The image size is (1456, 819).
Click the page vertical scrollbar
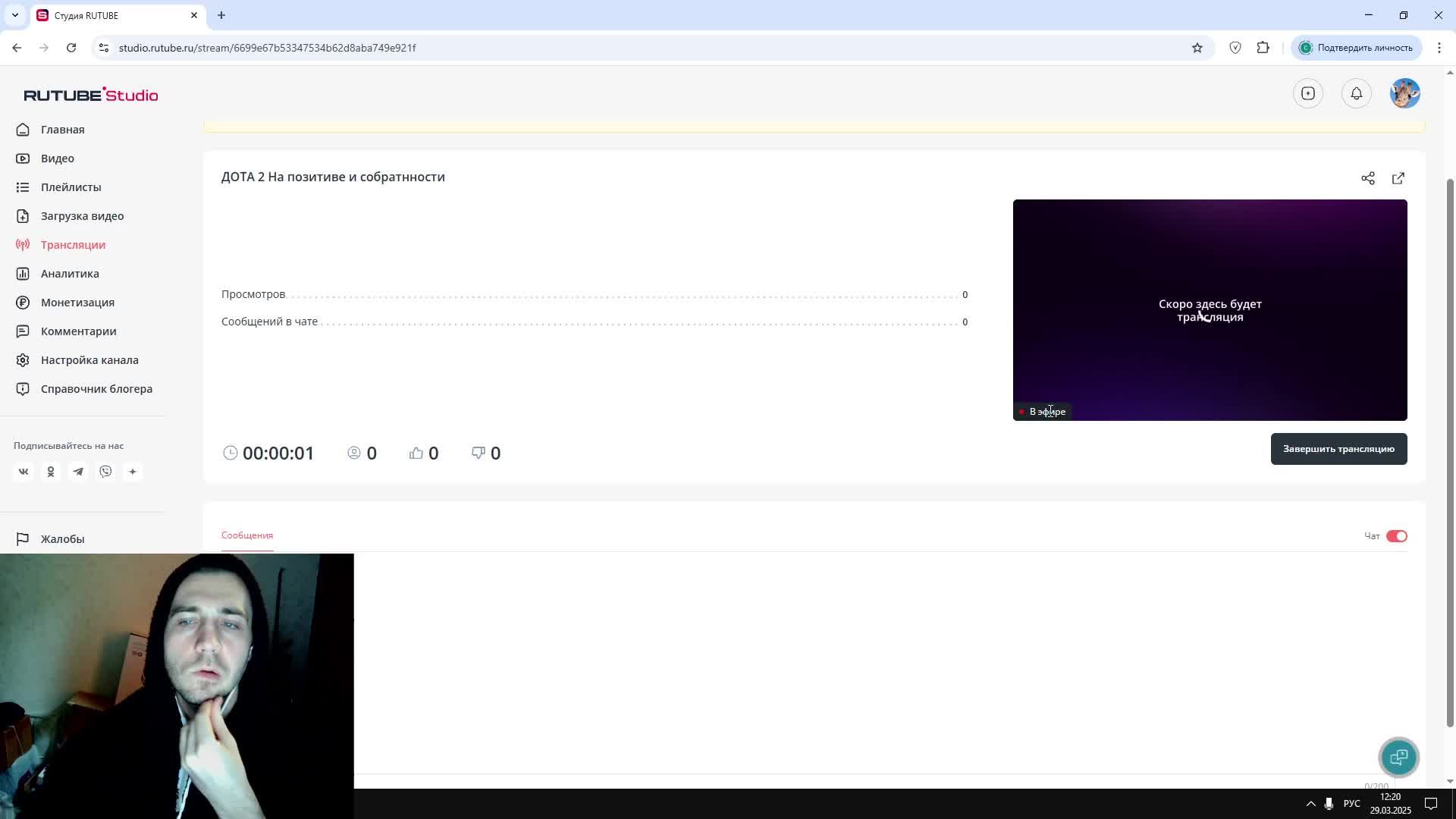[x=1450, y=455]
